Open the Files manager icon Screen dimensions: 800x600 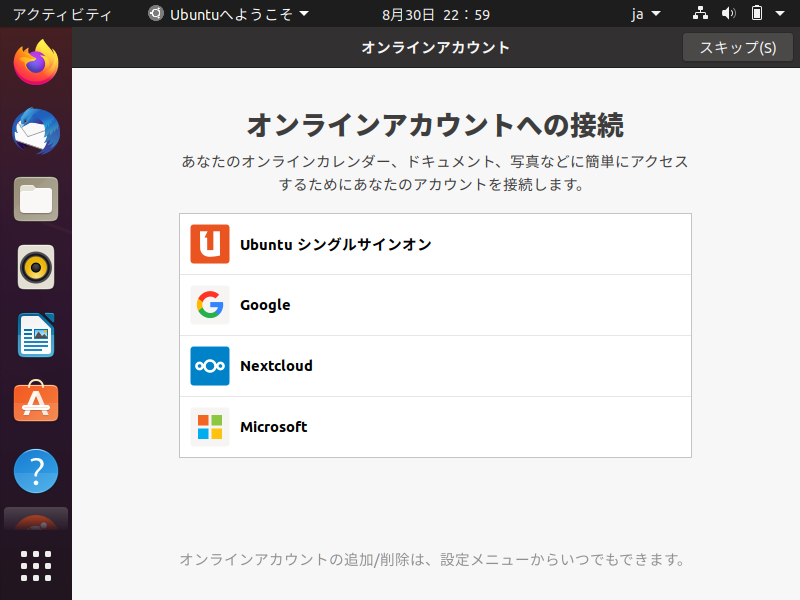(36, 199)
